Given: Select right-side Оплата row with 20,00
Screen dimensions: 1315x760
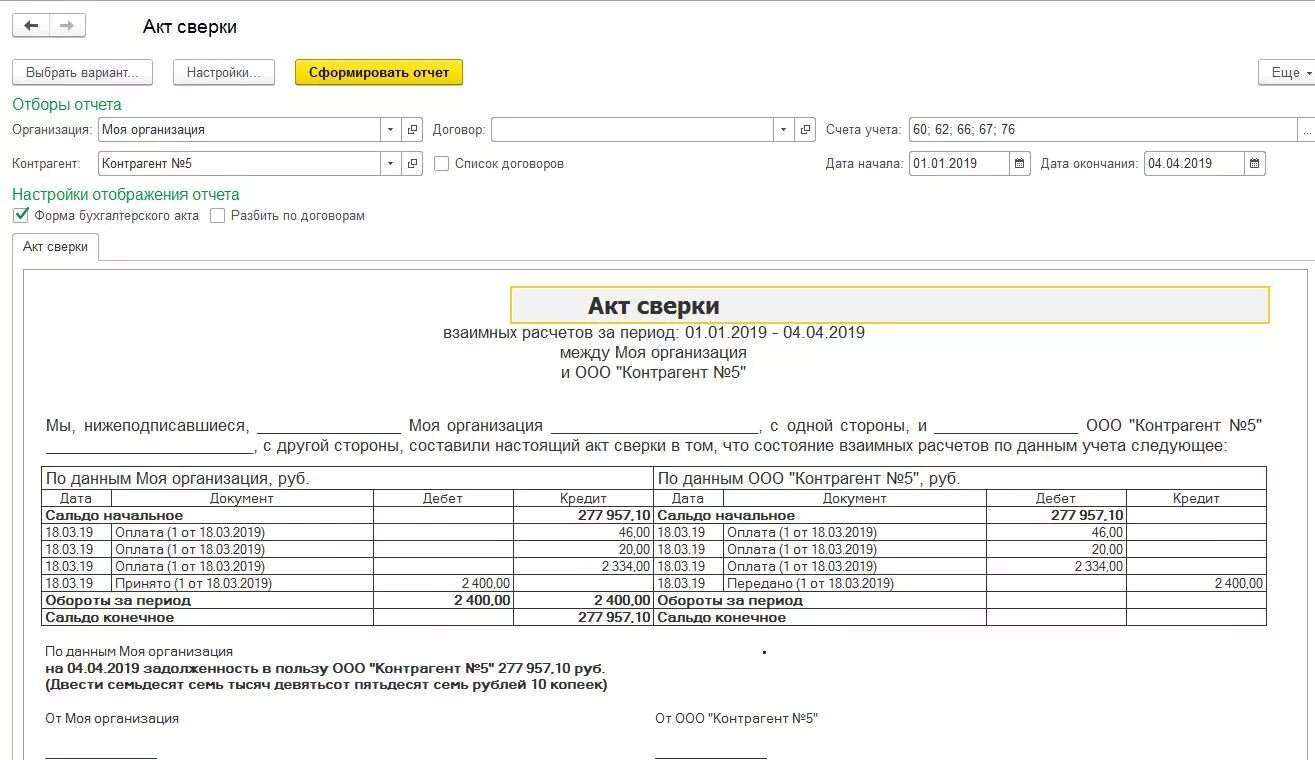Looking at the screenshot, I should coord(959,549).
